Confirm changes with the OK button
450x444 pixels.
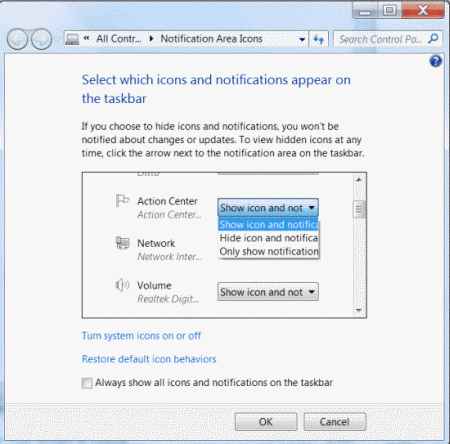click(x=266, y=422)
